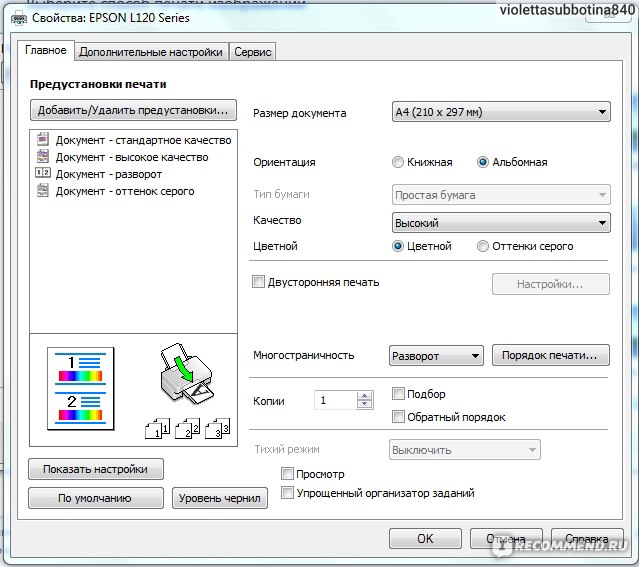
Task: Select Книжная portrait orientation
Action: (x=398, y=162)
